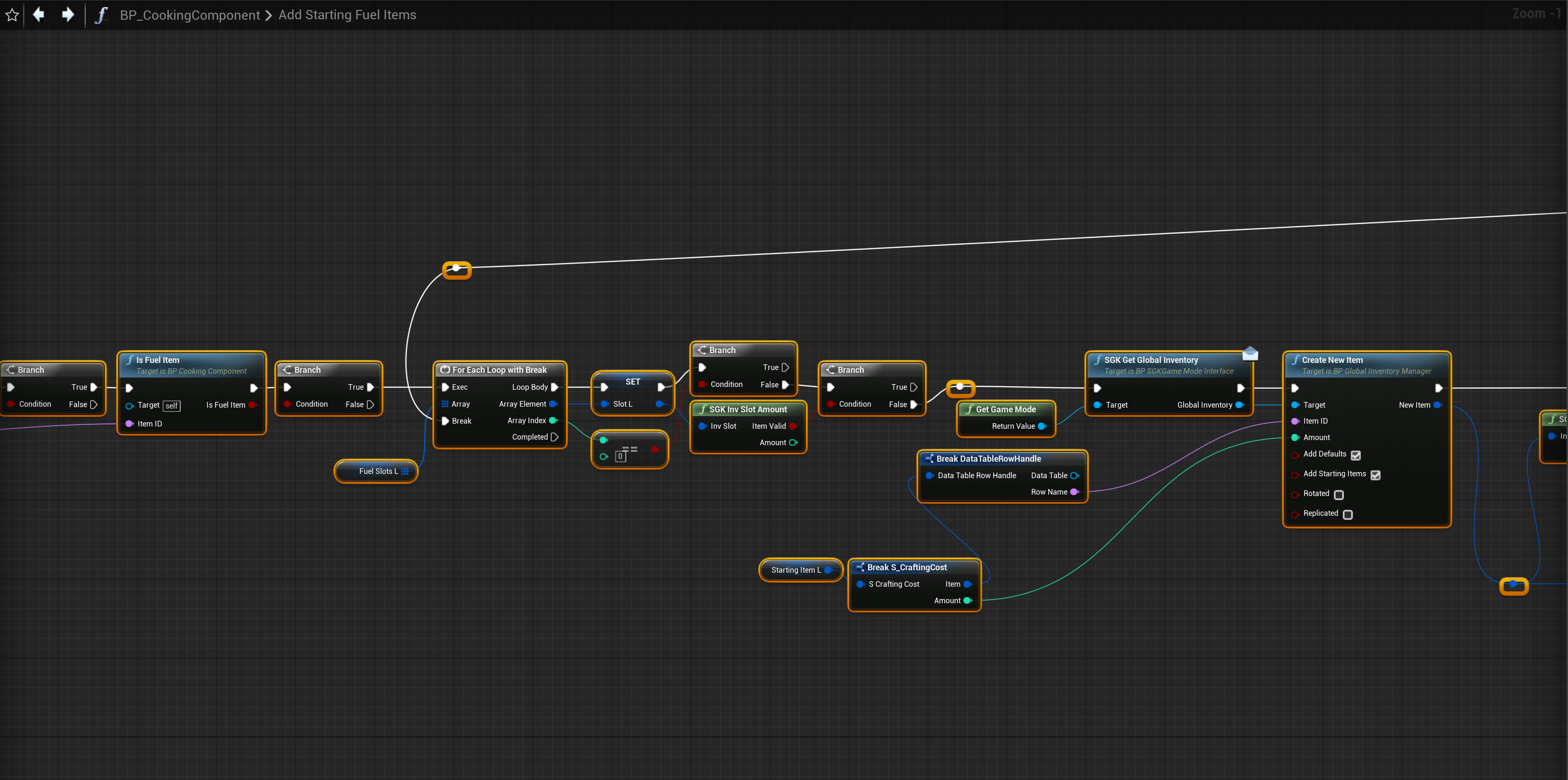The width and height of the screenshot is (1568, 780).
Task: Click the Completed exec pin
Action: (555, 437)
